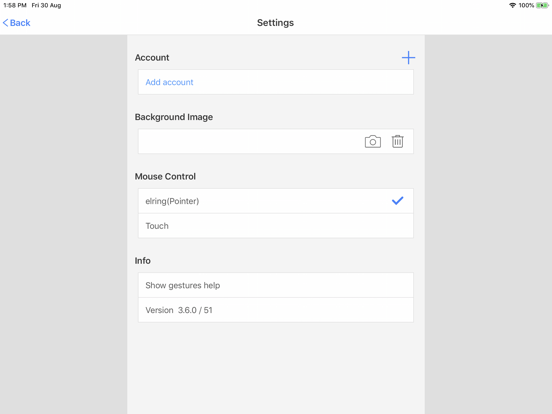552x414 pixels.
Task: Tap the Settings title
Action: point(275,23)
